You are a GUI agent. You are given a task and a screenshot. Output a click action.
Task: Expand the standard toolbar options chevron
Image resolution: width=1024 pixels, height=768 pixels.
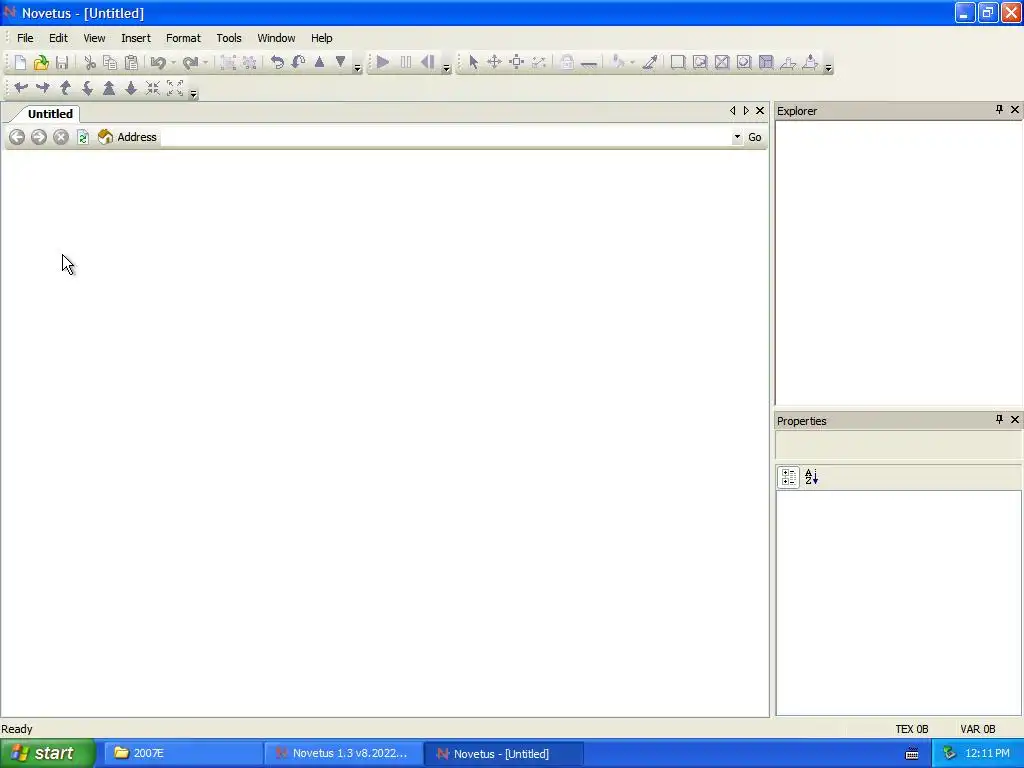pos(357,67)
